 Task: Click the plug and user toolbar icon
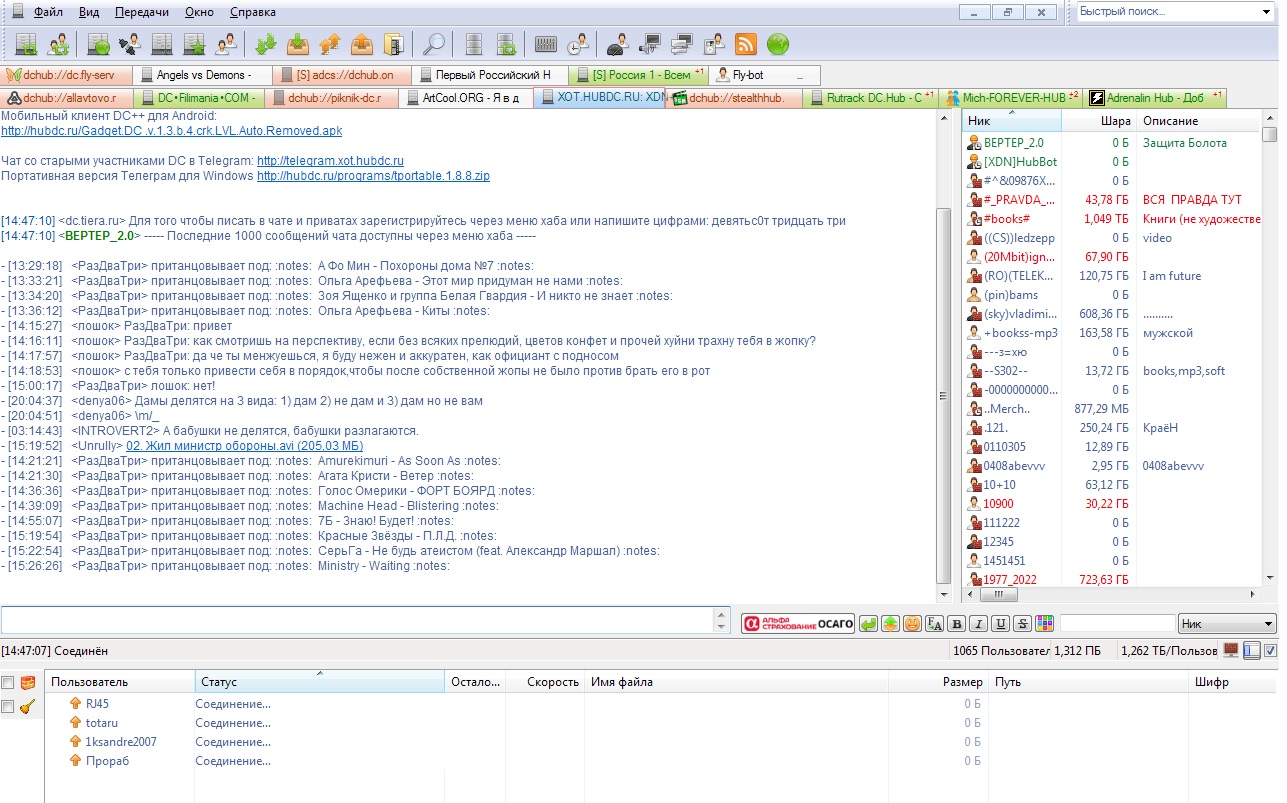tap(130, 44)
